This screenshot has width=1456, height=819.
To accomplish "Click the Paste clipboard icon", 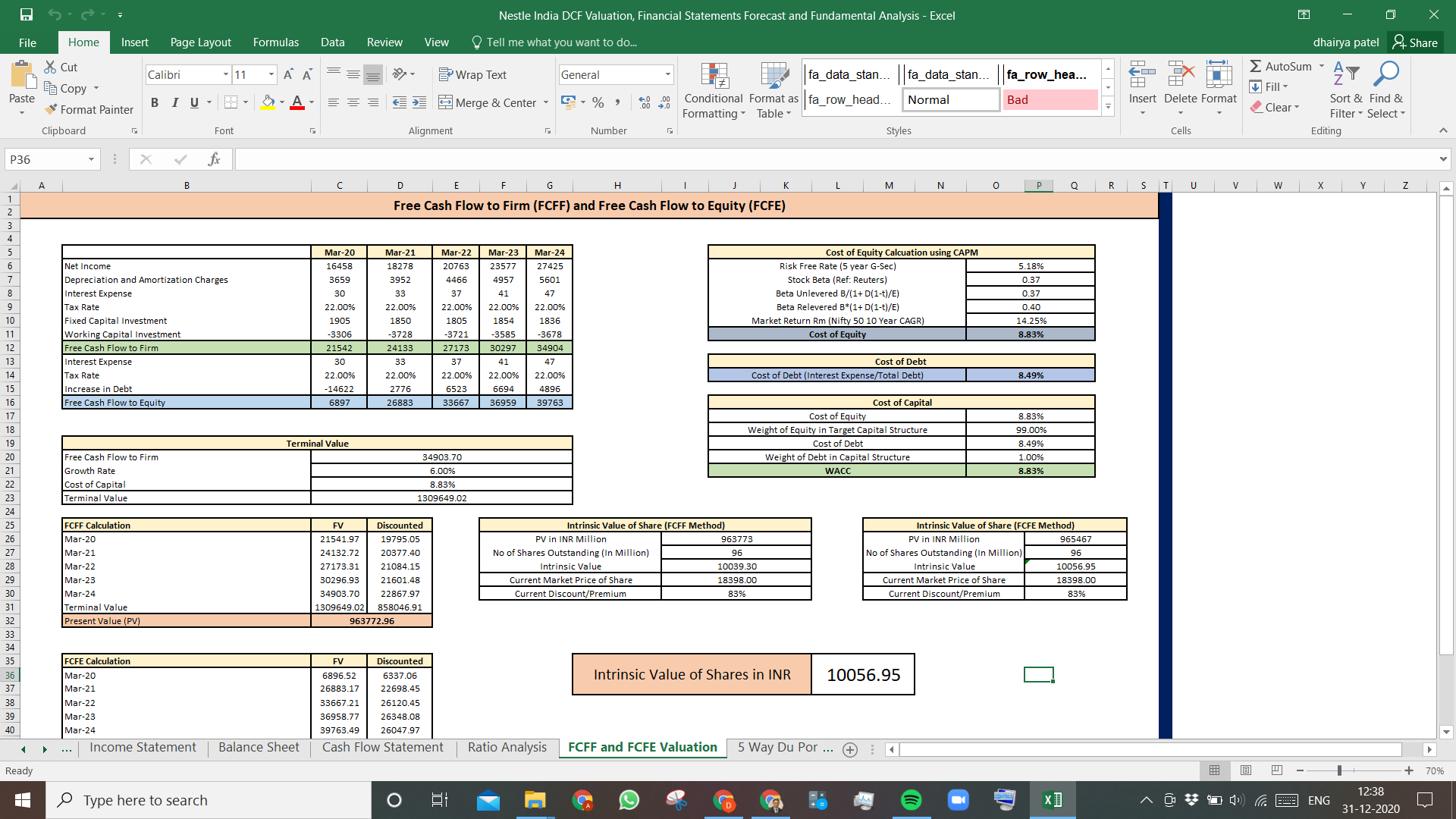I will [x=22, y=76].
